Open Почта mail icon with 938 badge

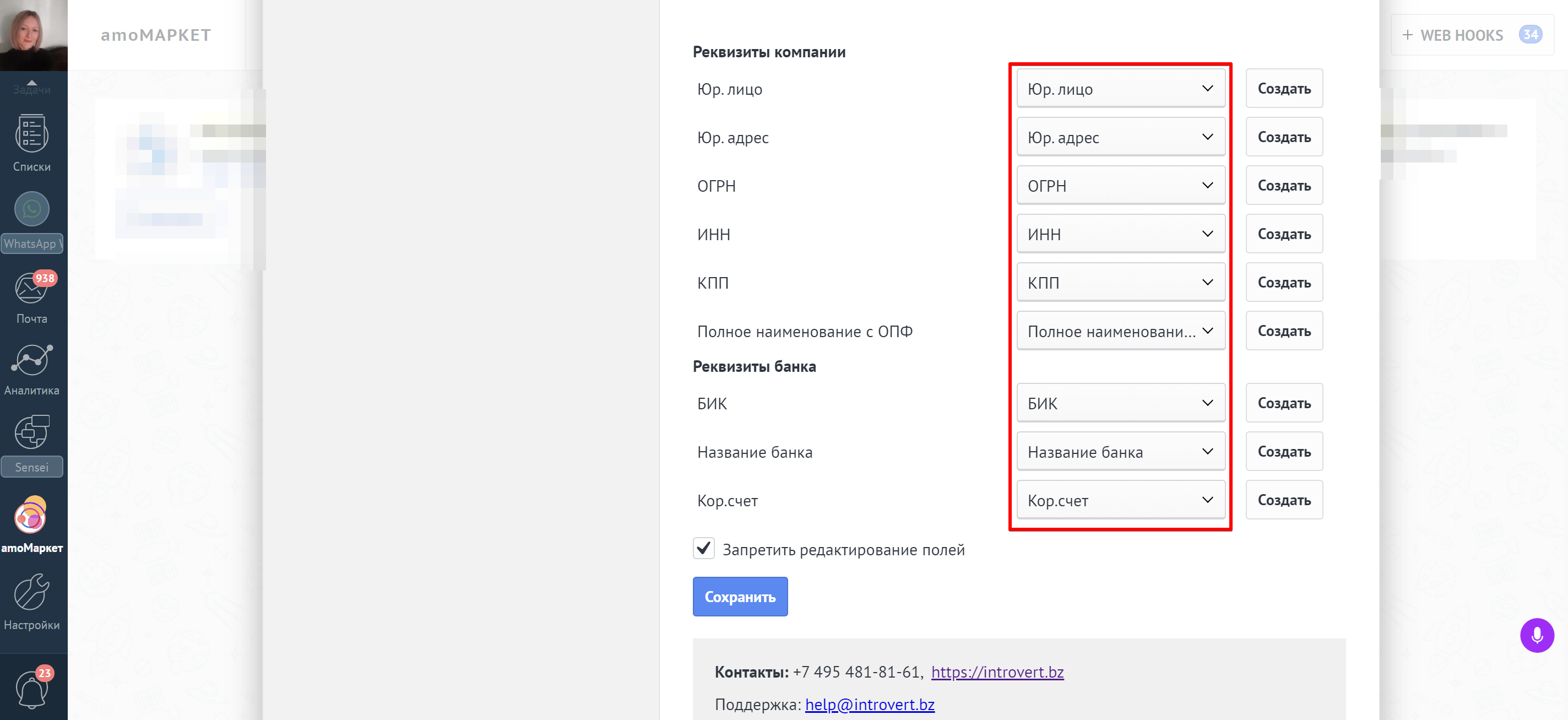coord(31,287)
